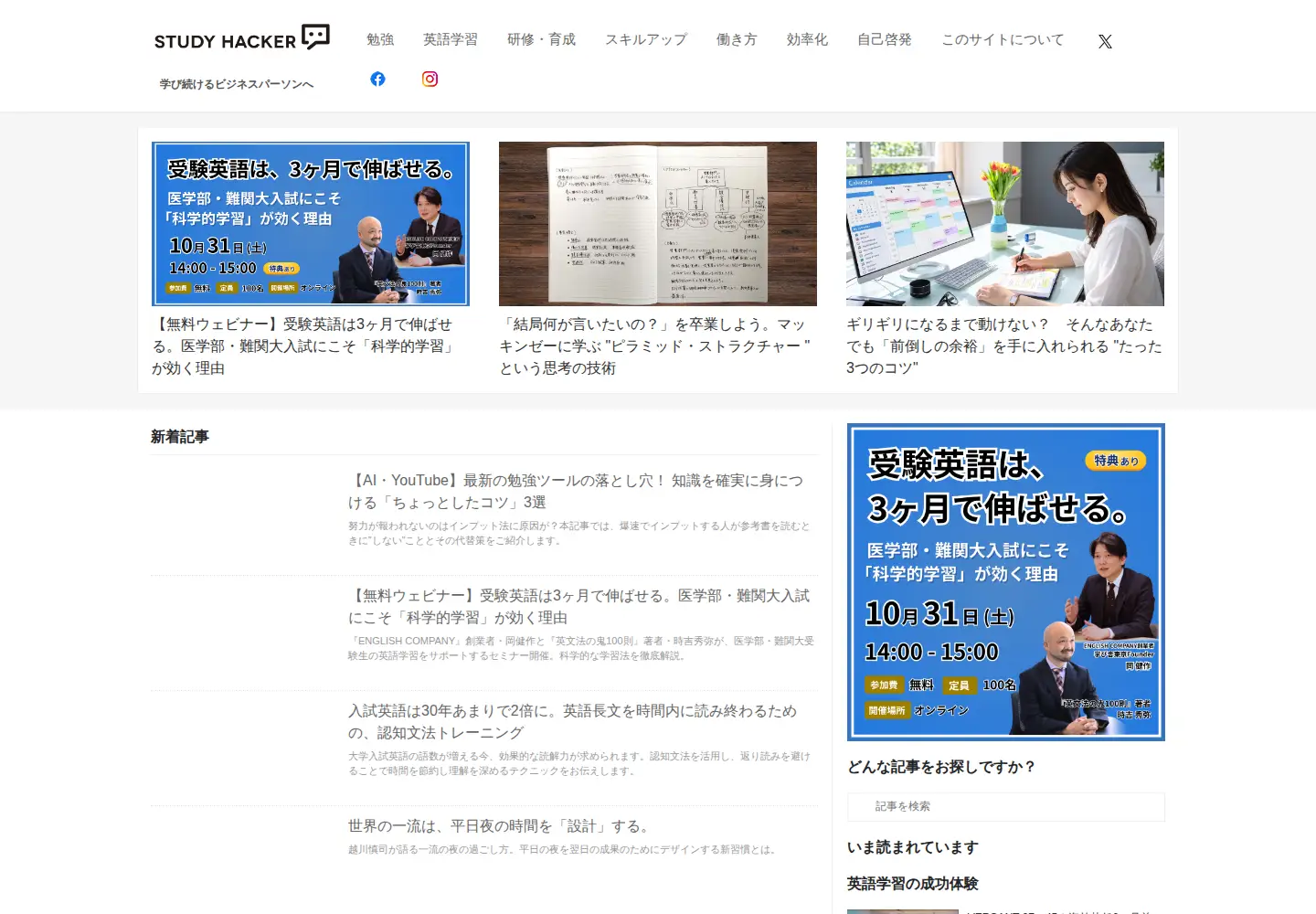
Task: Click the large sidebar webinar banner
Action: pyautogui.click(x=1006, y=582)
